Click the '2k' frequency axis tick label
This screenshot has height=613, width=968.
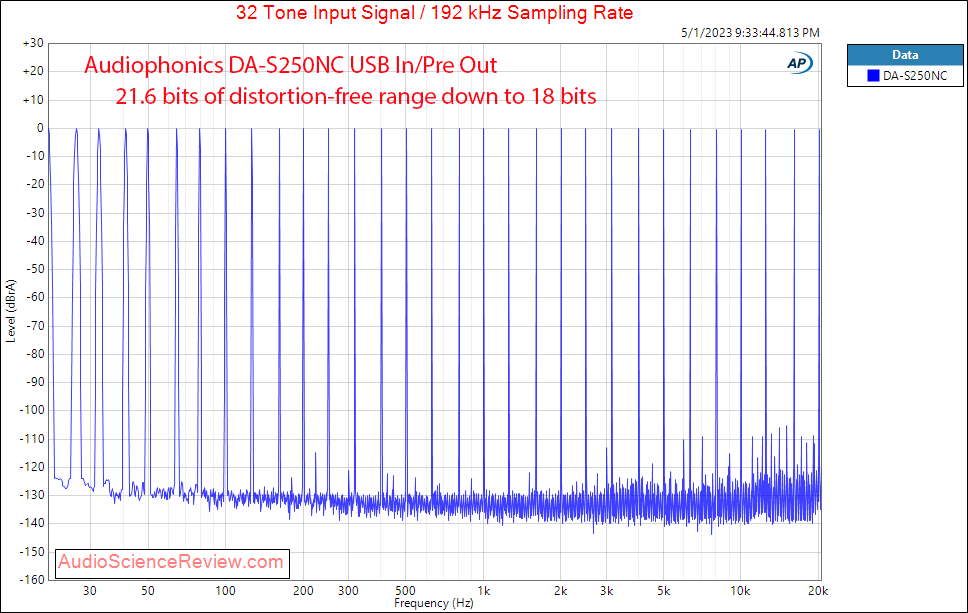tap(561, 591)
